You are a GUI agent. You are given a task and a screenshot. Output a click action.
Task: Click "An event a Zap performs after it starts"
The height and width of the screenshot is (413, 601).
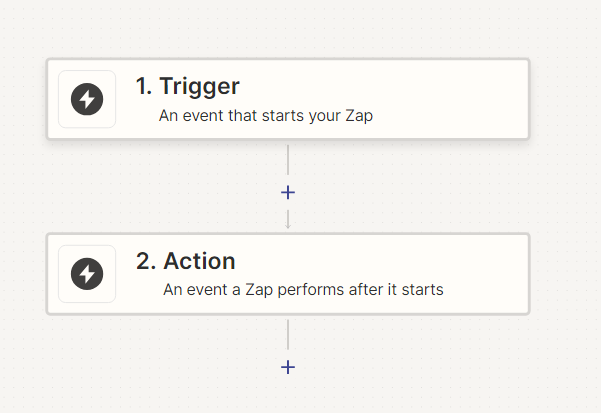[x=303, y=290]
